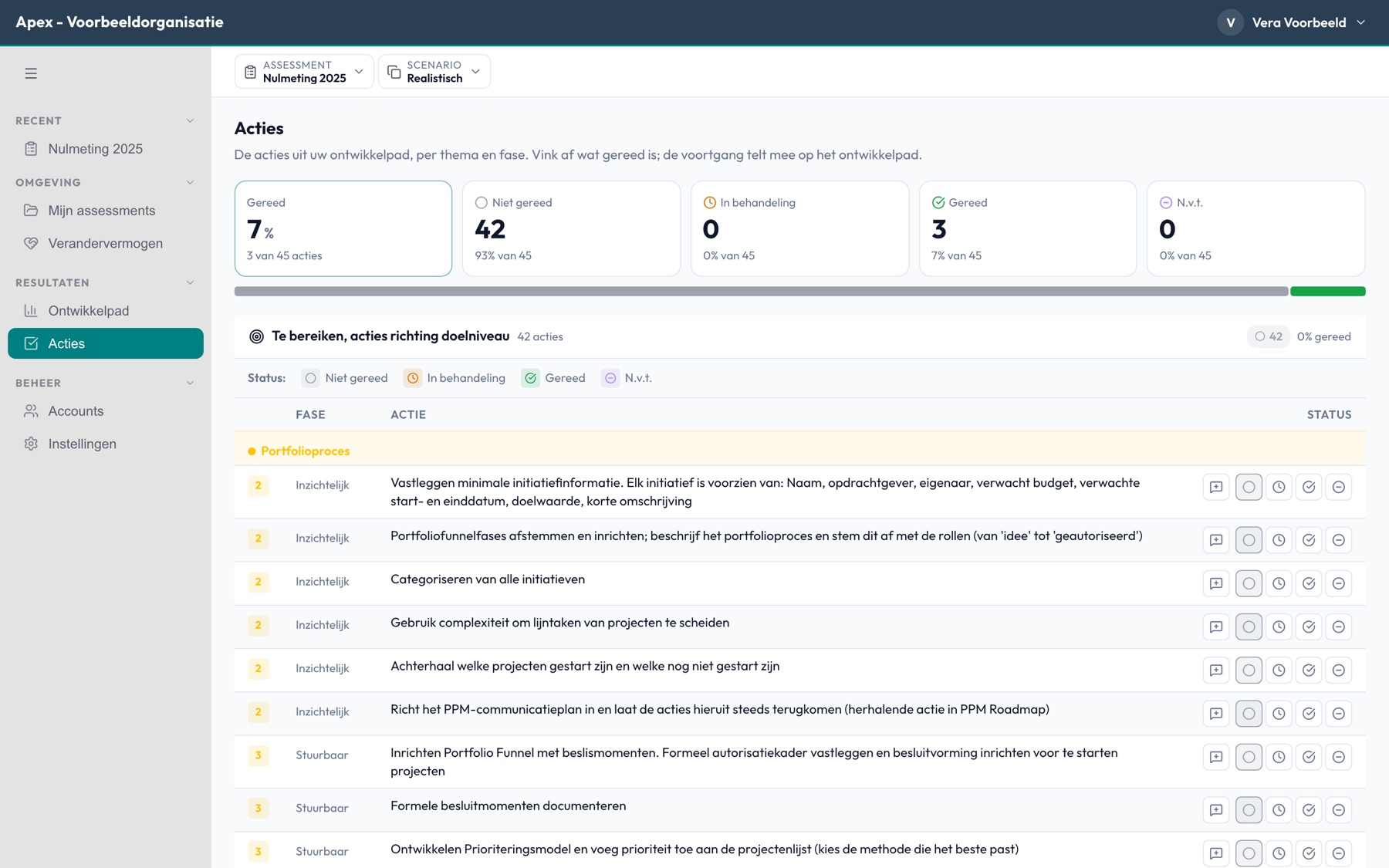The height and width of the screenshot is (868, 1389).
Task: Collapse the BEHEER sidebar section
Action: pos(190,383)
